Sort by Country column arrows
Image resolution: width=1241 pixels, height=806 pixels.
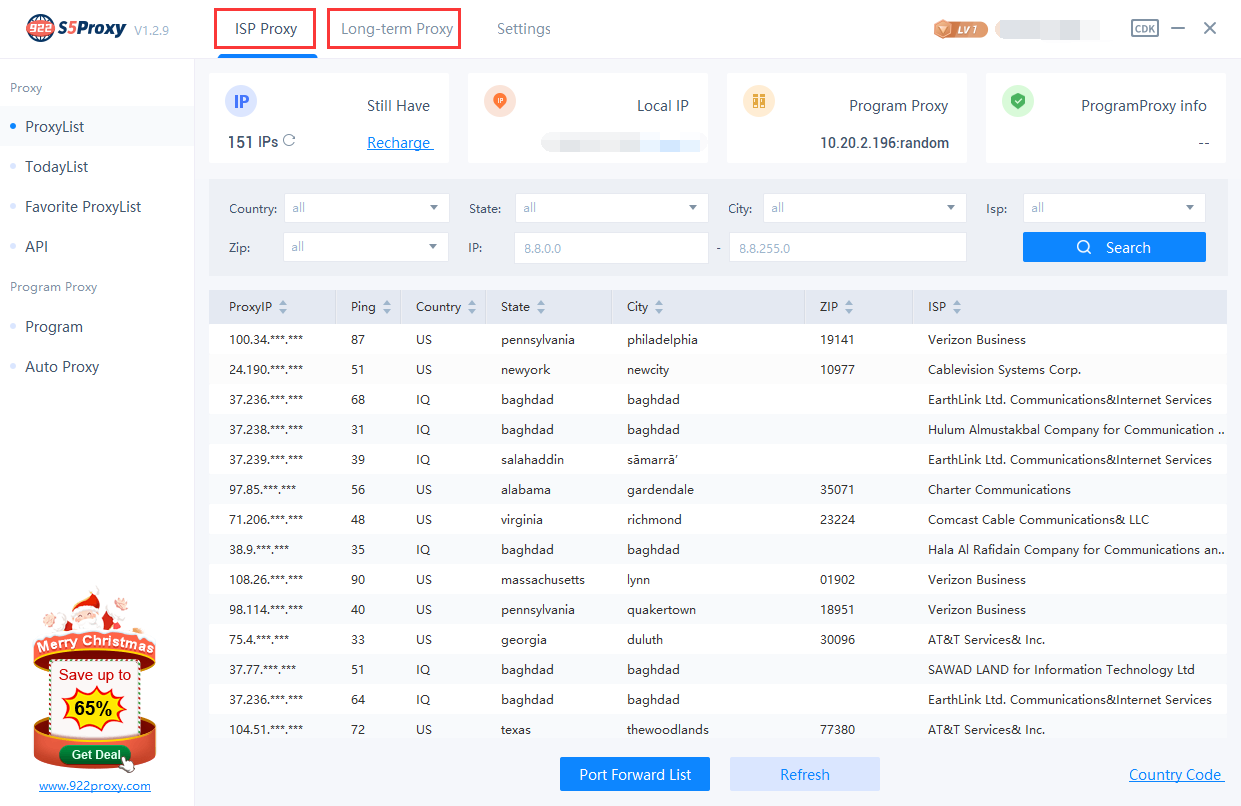coord(473,307)
